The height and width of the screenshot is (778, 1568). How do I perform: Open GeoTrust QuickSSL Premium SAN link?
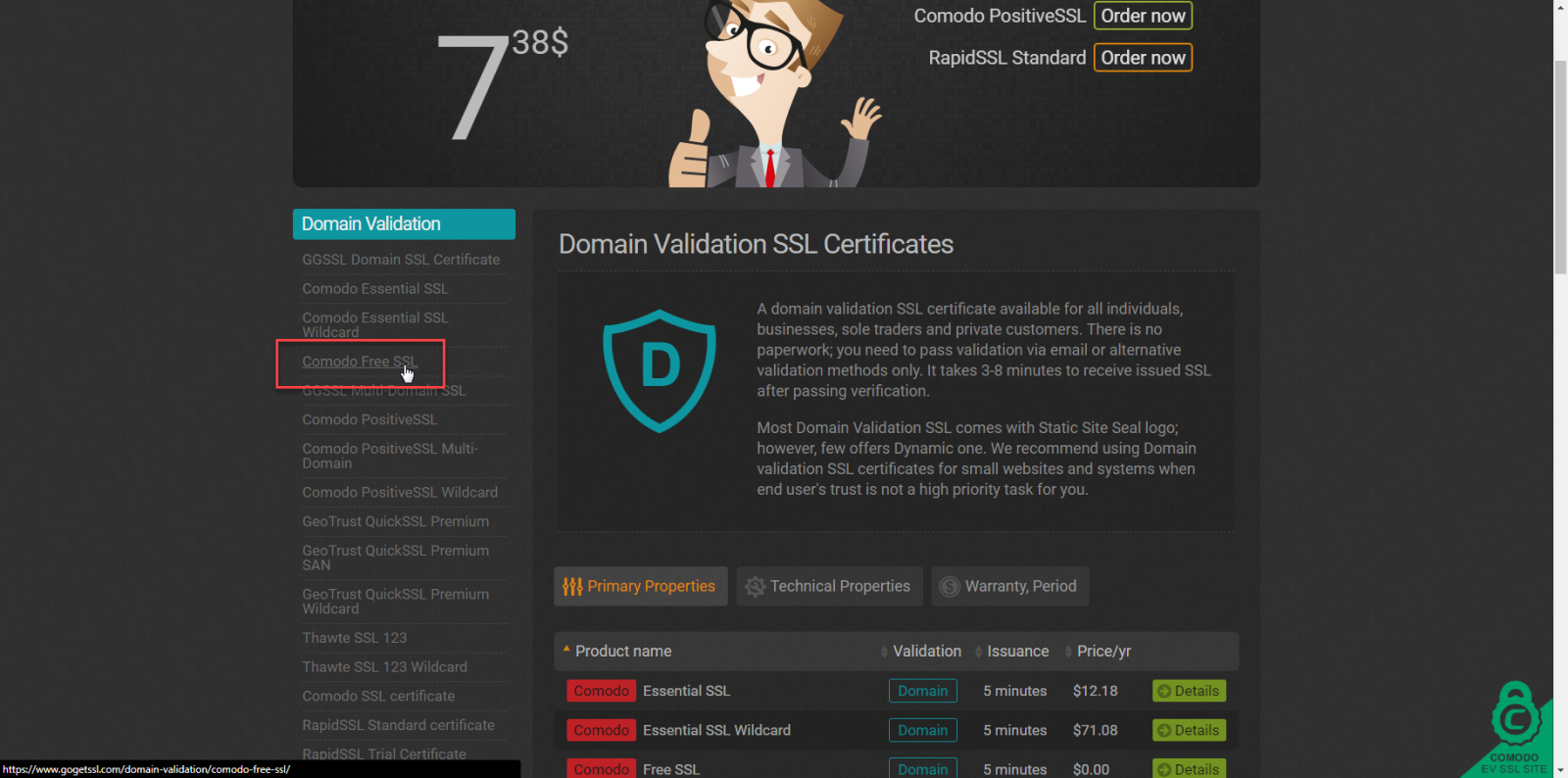click(396, 558)
